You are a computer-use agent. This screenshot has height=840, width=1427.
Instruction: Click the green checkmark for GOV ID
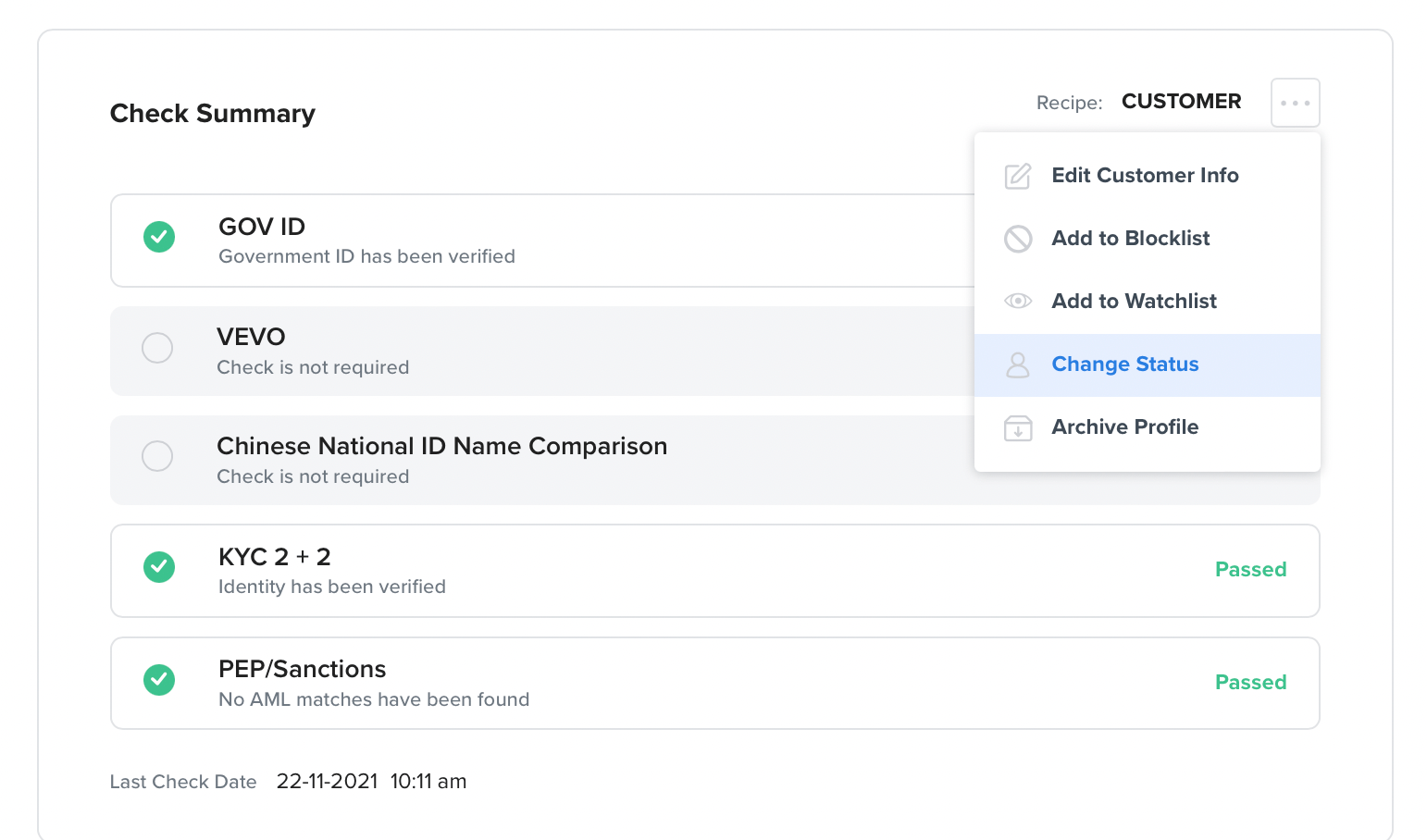click(x=159, y=237)
